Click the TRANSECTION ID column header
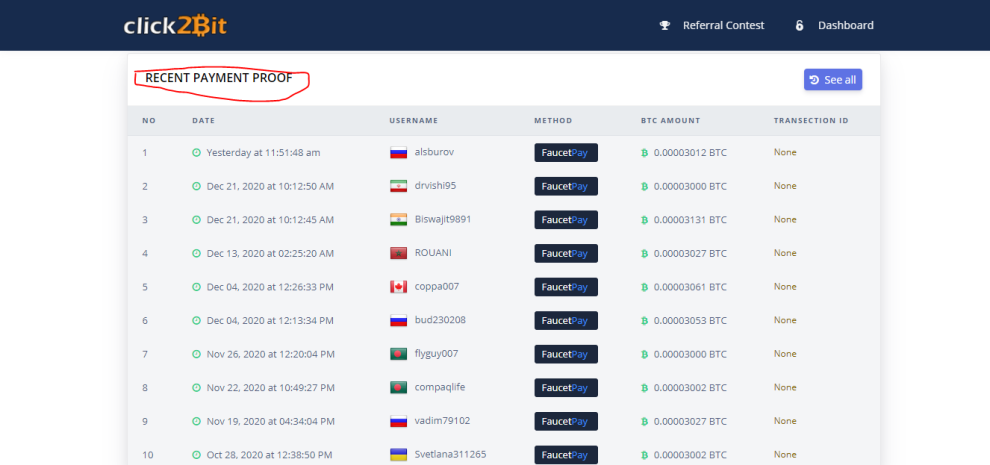Viewport: 990px width, 465px height. [811, 121]
